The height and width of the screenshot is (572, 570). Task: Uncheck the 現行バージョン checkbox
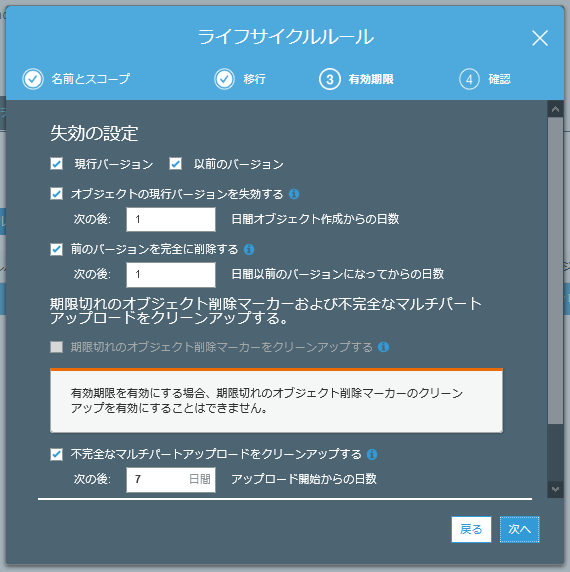pyautogui.click(x=57, y=164)
